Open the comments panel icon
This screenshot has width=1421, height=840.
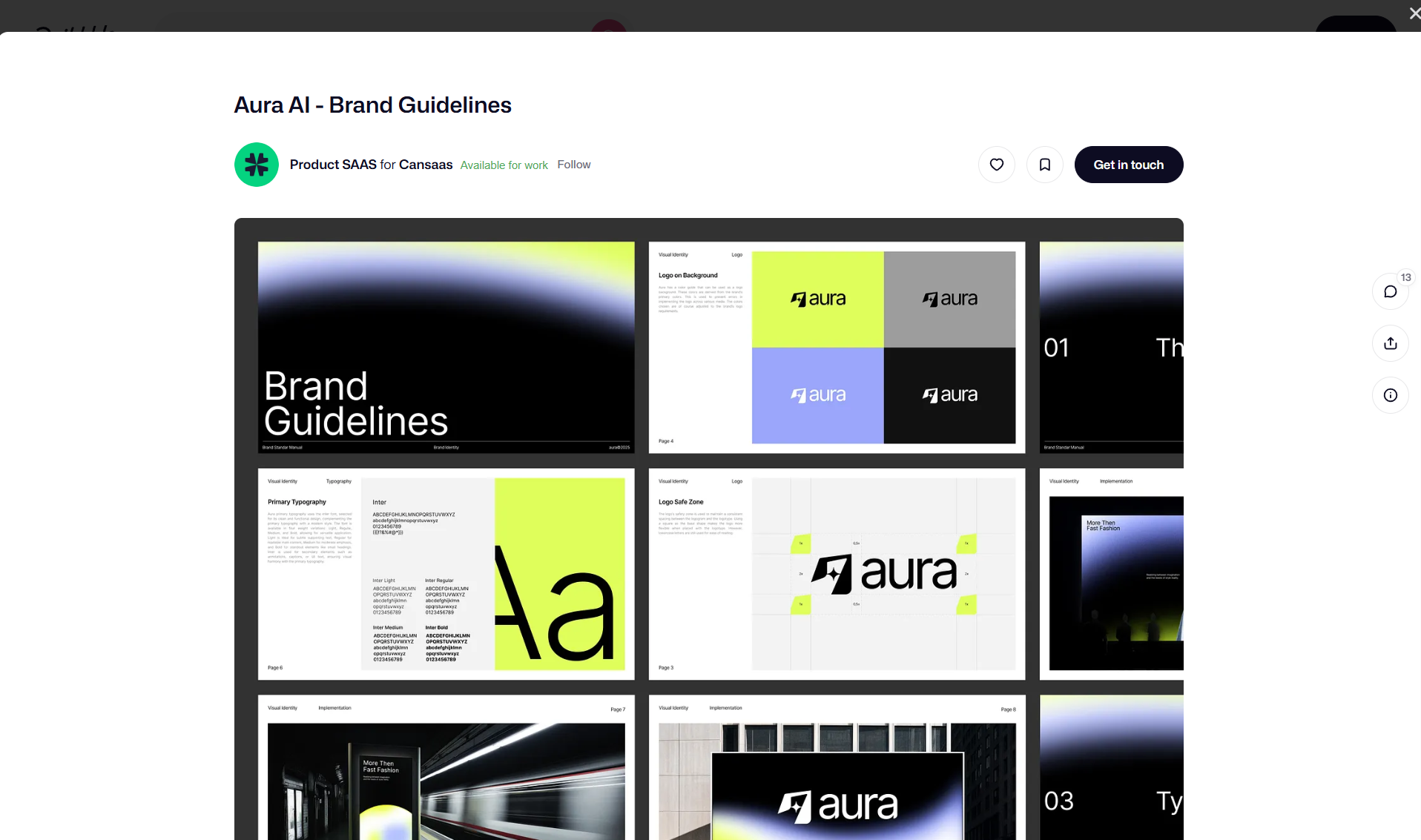pos(1390,291)
